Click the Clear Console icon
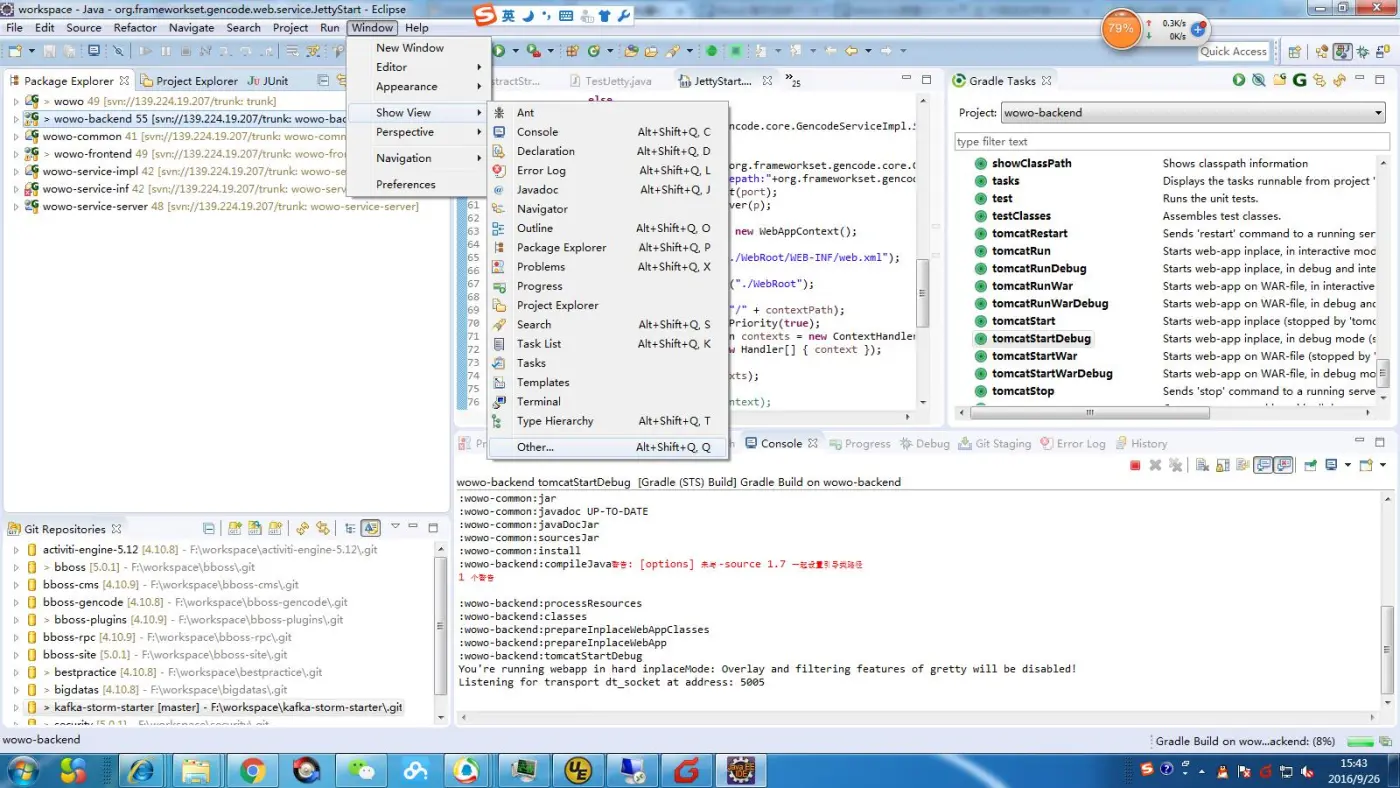Viewport: 1400px width, 788px height. pyautogui.click(x=1201, y=465)
